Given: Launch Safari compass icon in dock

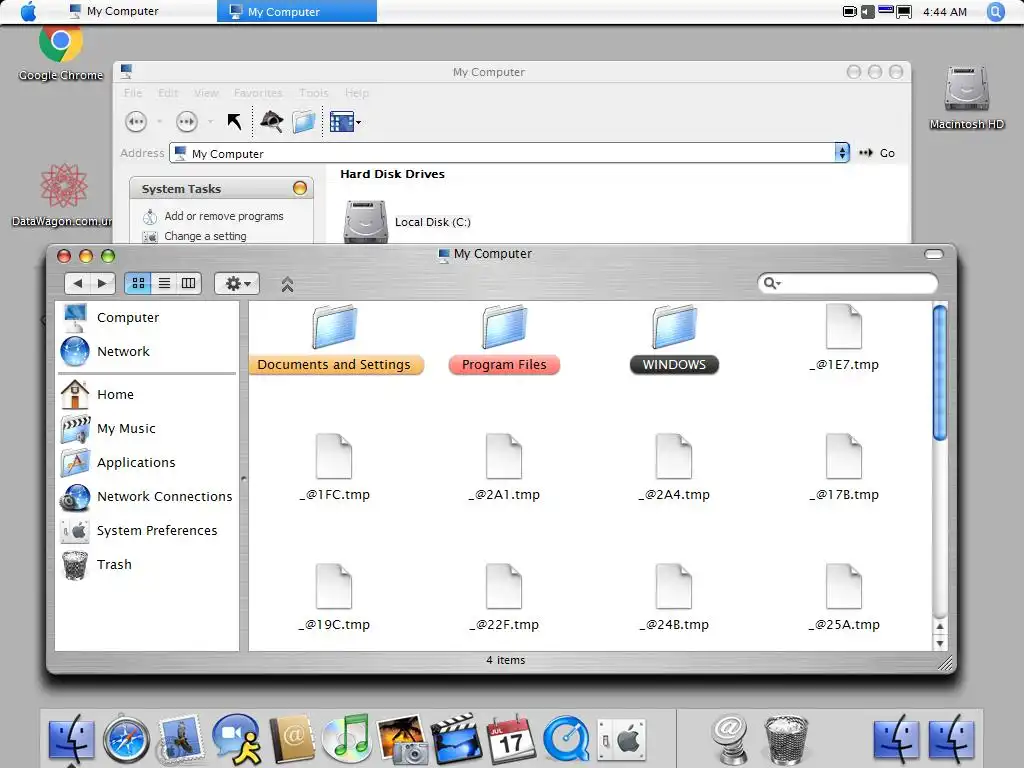Looking at the screenshot, I should (x=127, y=739).
